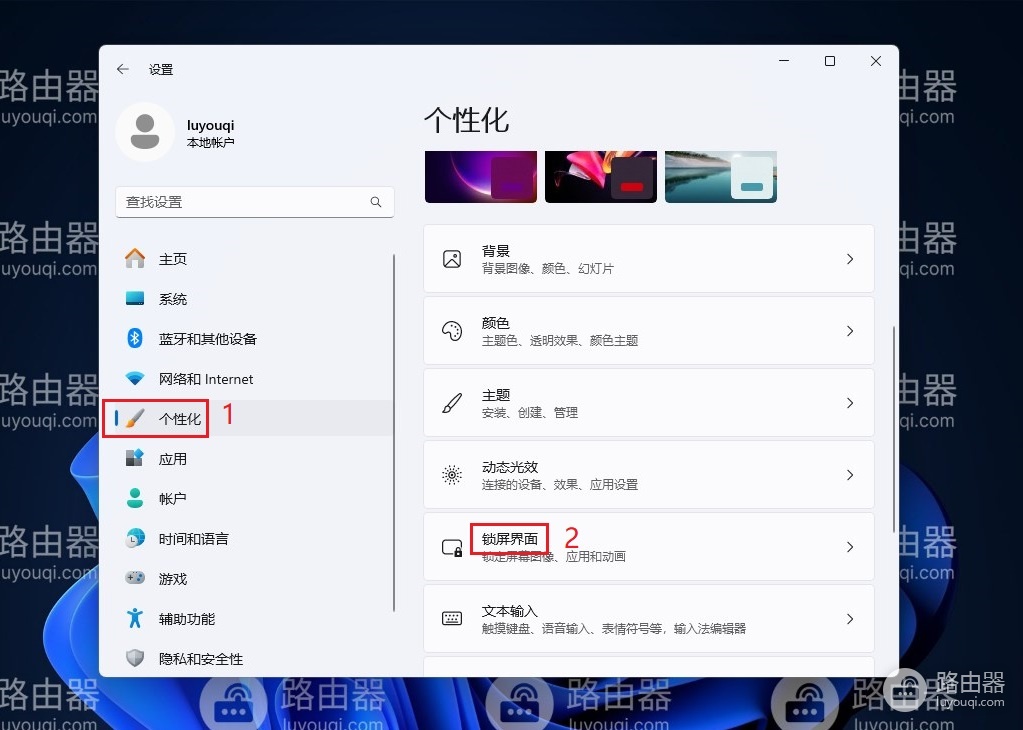
Task: Click the 主页 home icon
Action: tap(135, 258)
